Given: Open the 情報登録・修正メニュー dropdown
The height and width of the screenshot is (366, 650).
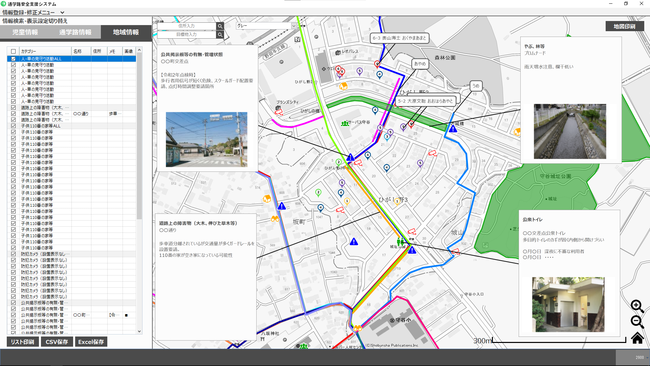Looking at the screenshot, I should (33, 12).
